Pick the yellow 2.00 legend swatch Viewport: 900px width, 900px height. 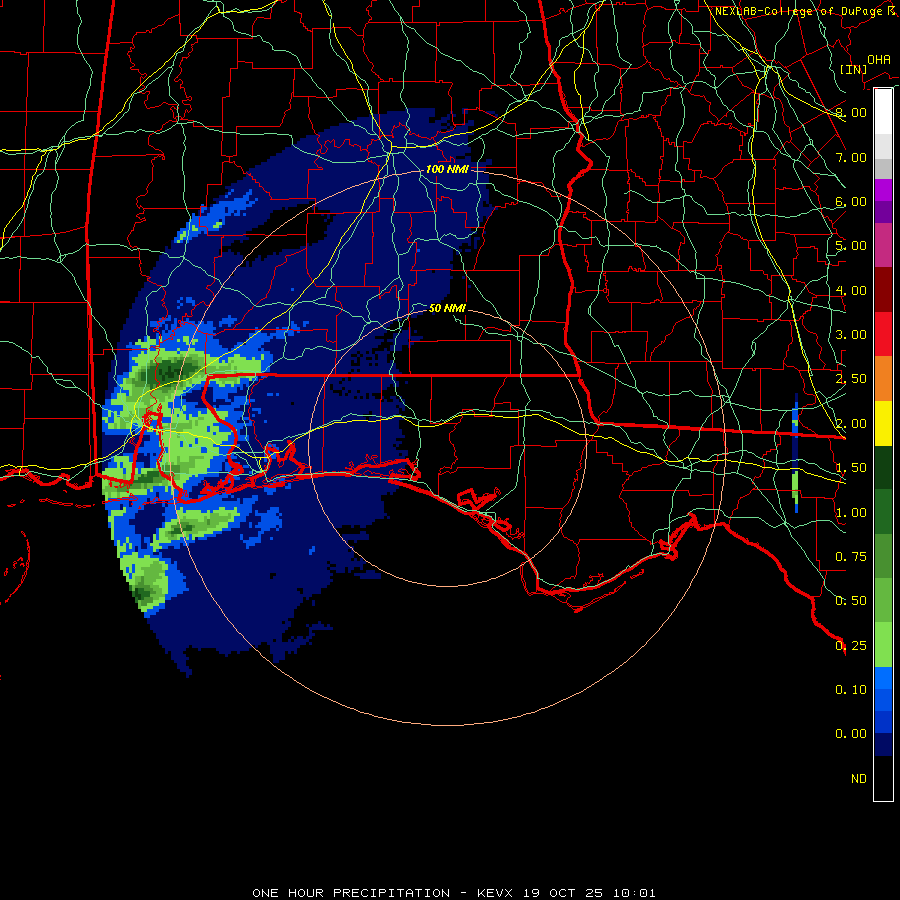tap(883, 423)
